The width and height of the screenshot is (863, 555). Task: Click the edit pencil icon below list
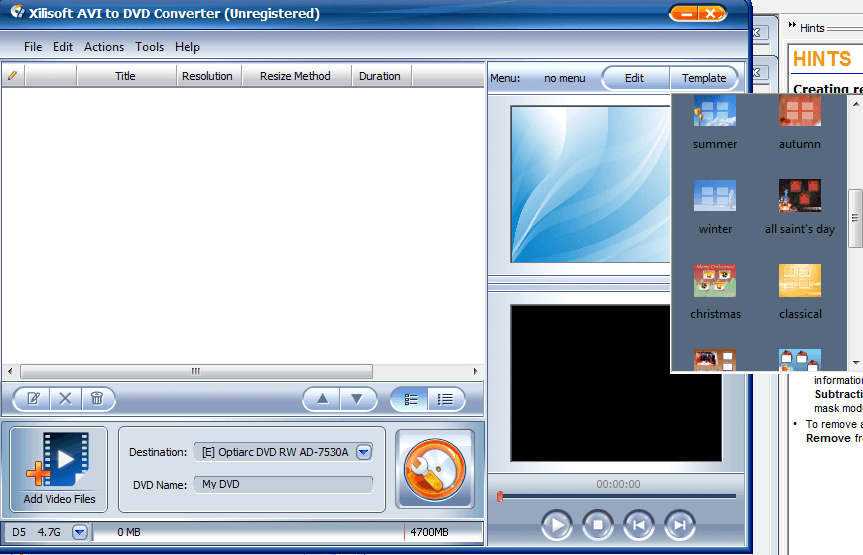tap(33, 399)
